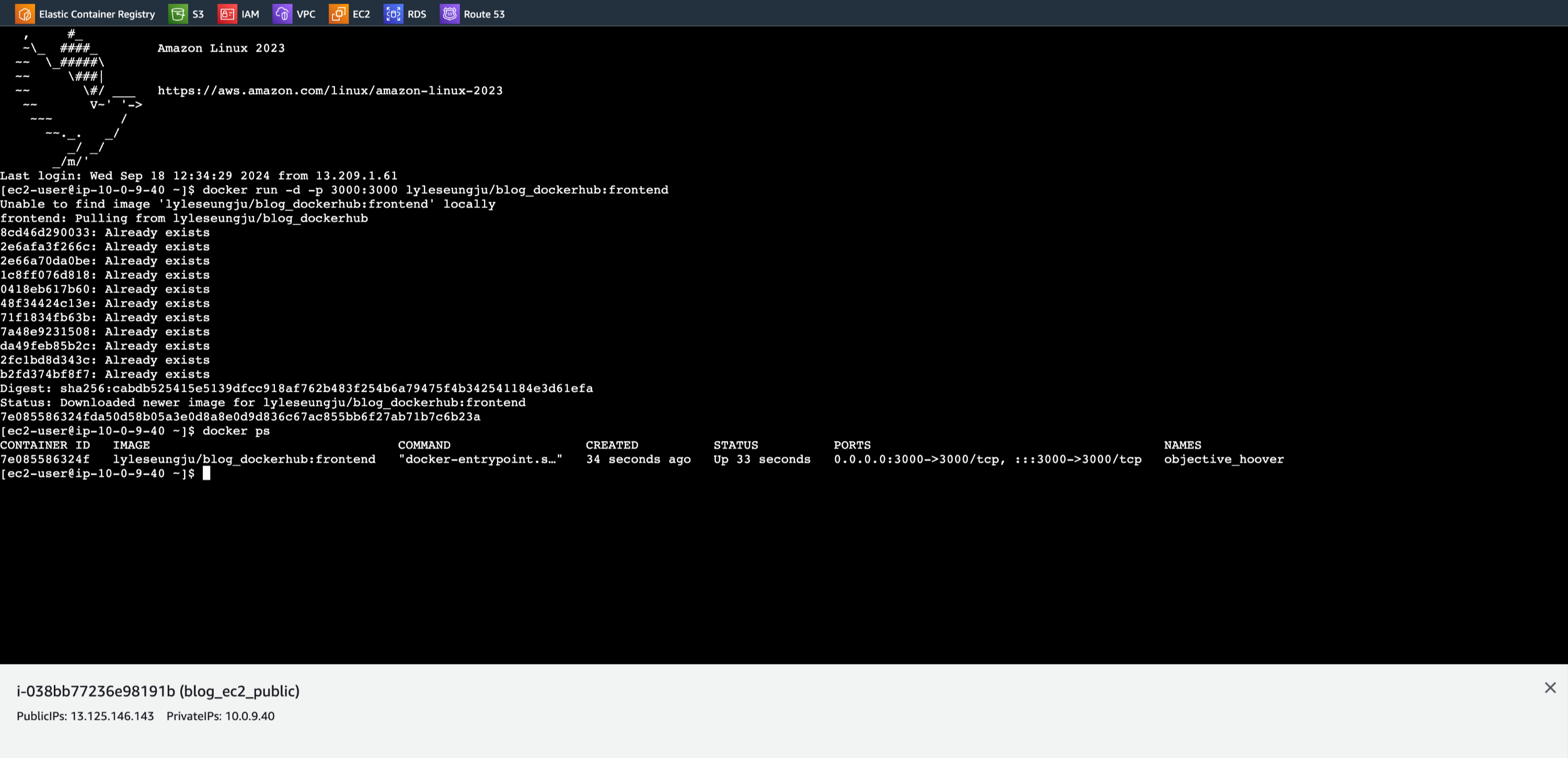Click the purple VPC cloud icon
This screenshot has height=758, width=1568.
coord(282,14)
